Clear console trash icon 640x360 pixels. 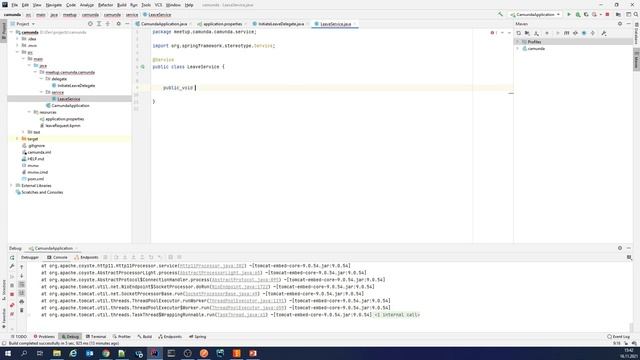[x=22, y=311]
